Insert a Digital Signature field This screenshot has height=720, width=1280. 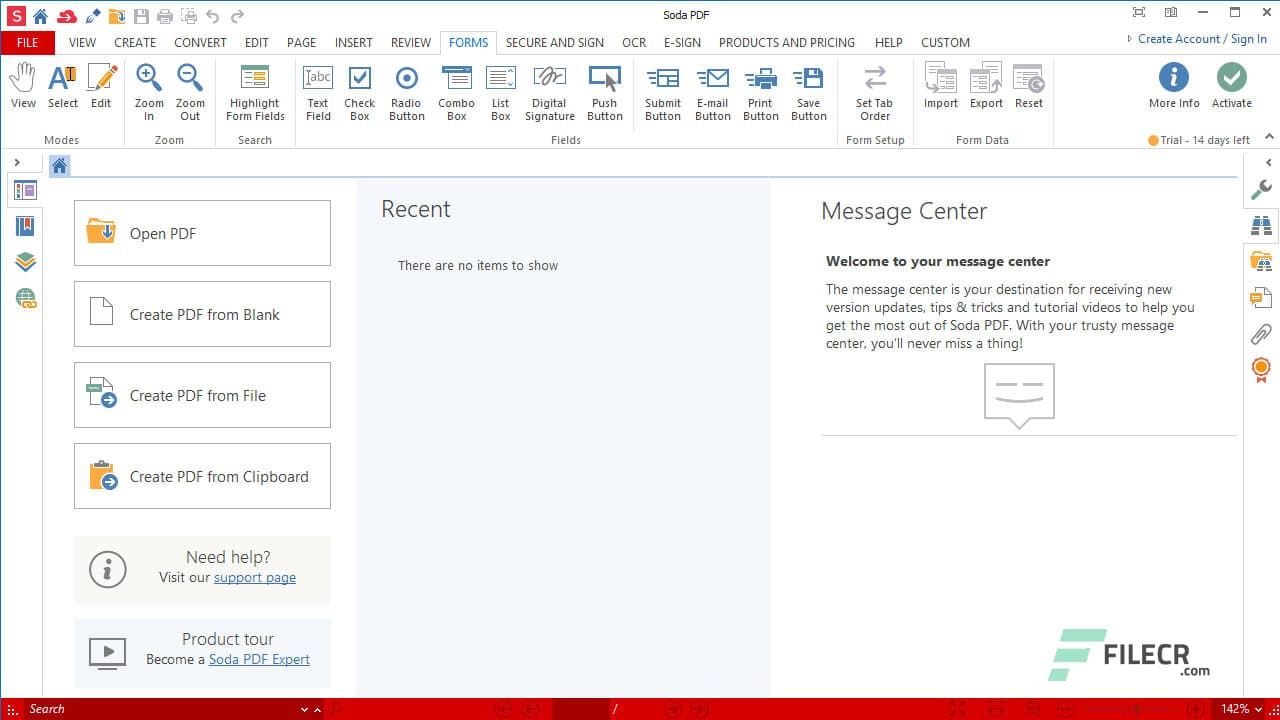(549, 91)
